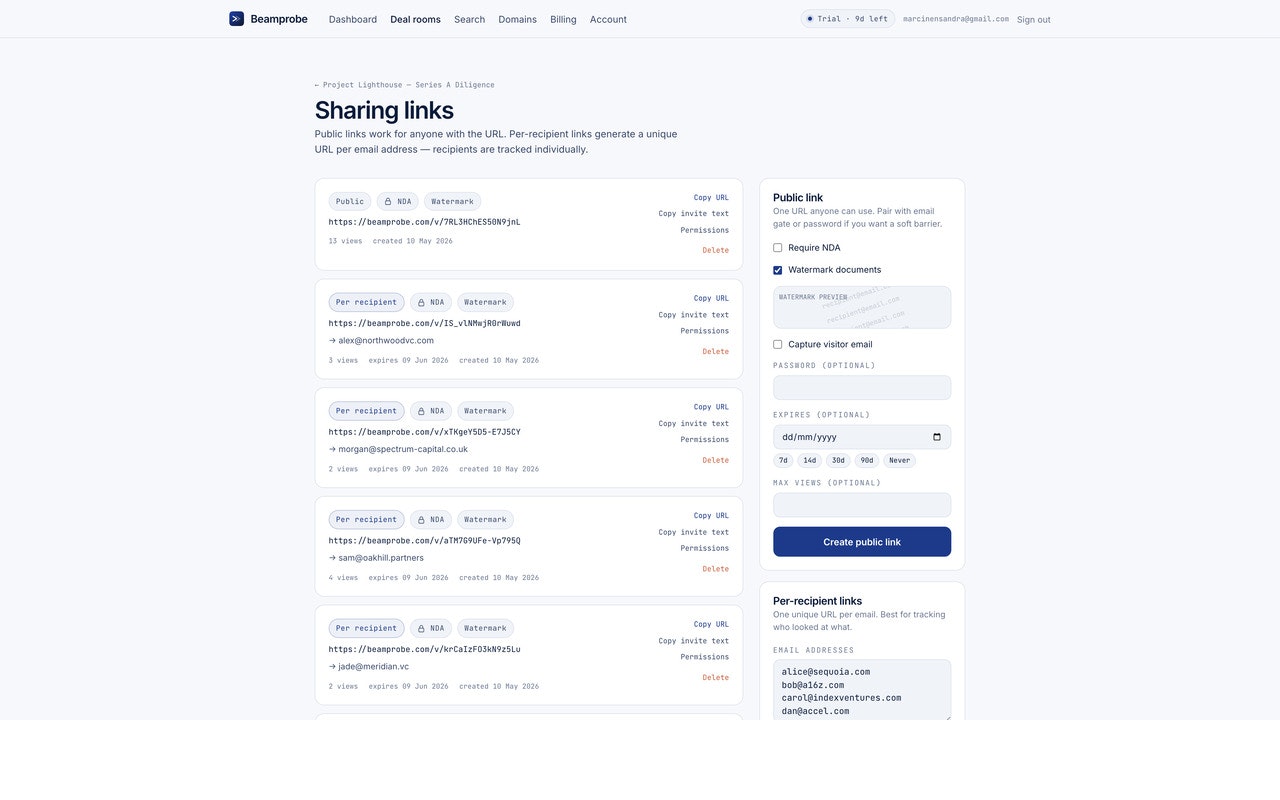Click the Public tag badge on first link
1280x800 pixels.
tap(350, 202)
